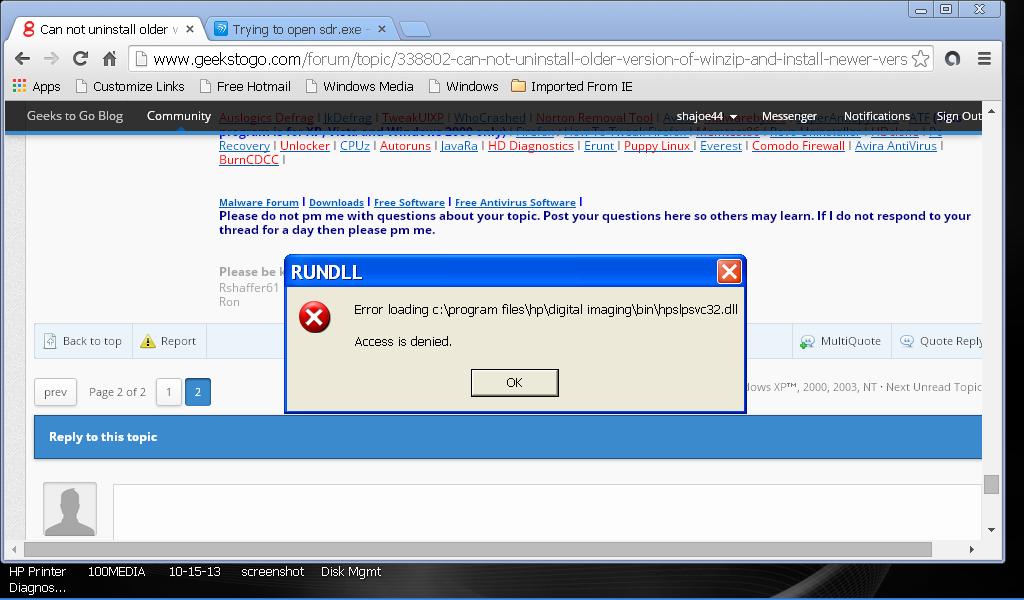The image size is (1024, 600).
Task: Open Notifications in the top navigation
Action: click(x=876, y=116)
